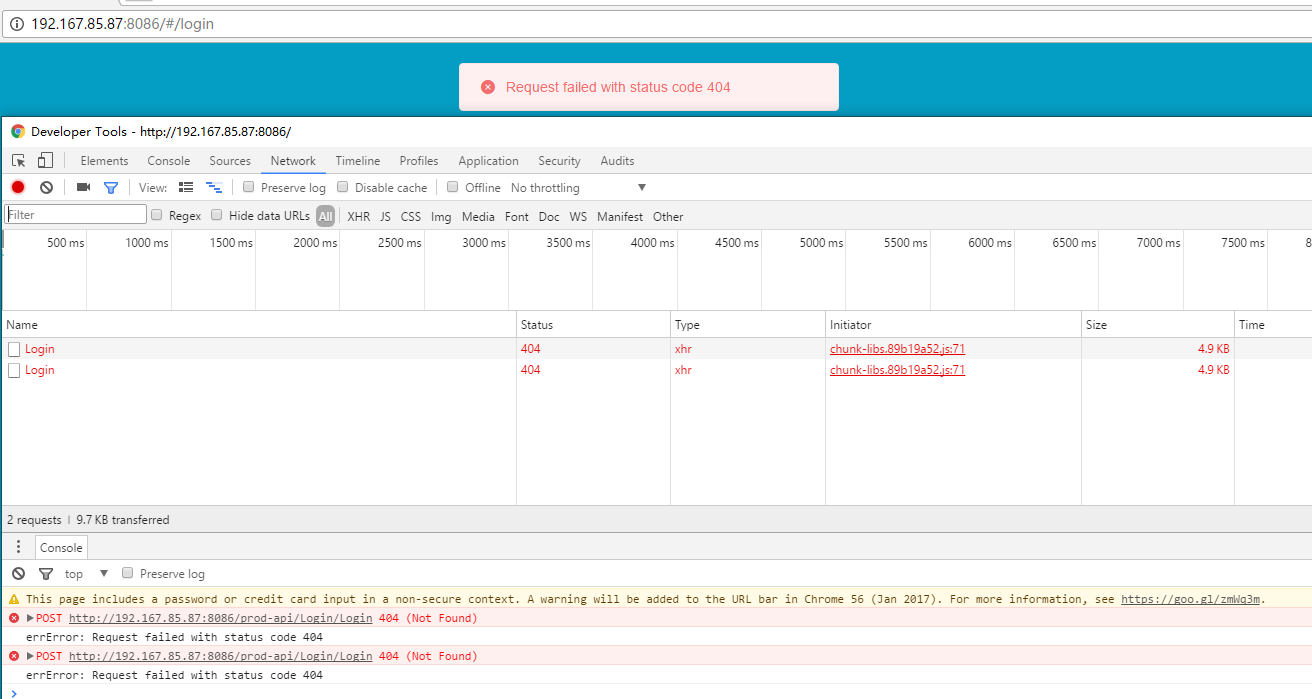This screenshot has width=1312, height=699.
Task: Filter requests by Img type
Action: point(441,216)
